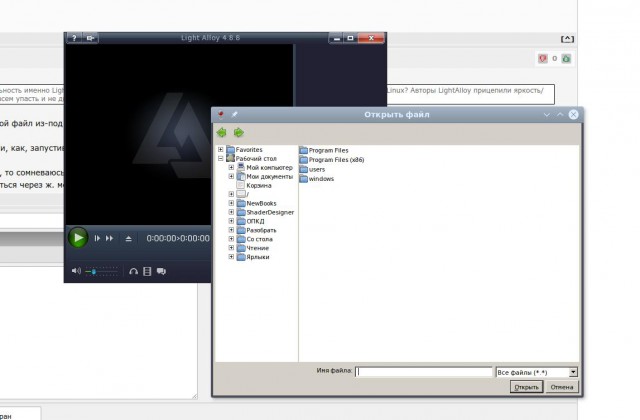This screenshot has width=640, height=420.
Task: Expand the ShaderDesigner folder node
Action: pos(231,212)
